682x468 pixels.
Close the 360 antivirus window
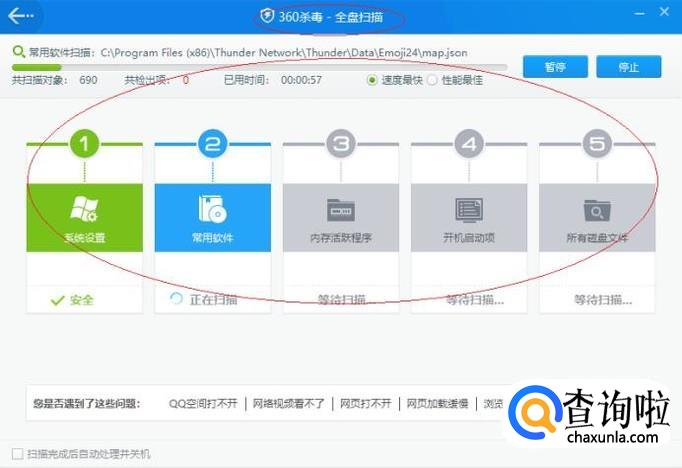pyautogui.click(x=664, y=12)
